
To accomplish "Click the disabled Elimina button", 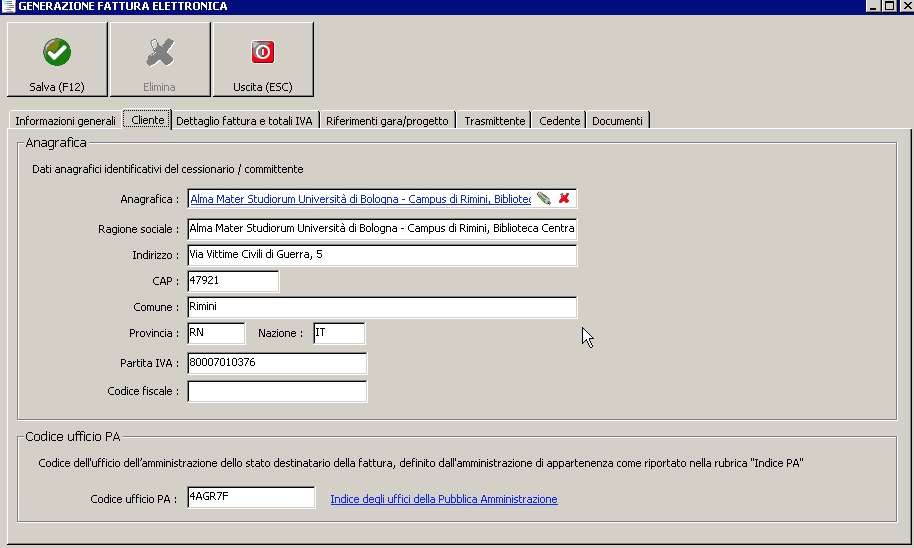I will click(160, 59).
